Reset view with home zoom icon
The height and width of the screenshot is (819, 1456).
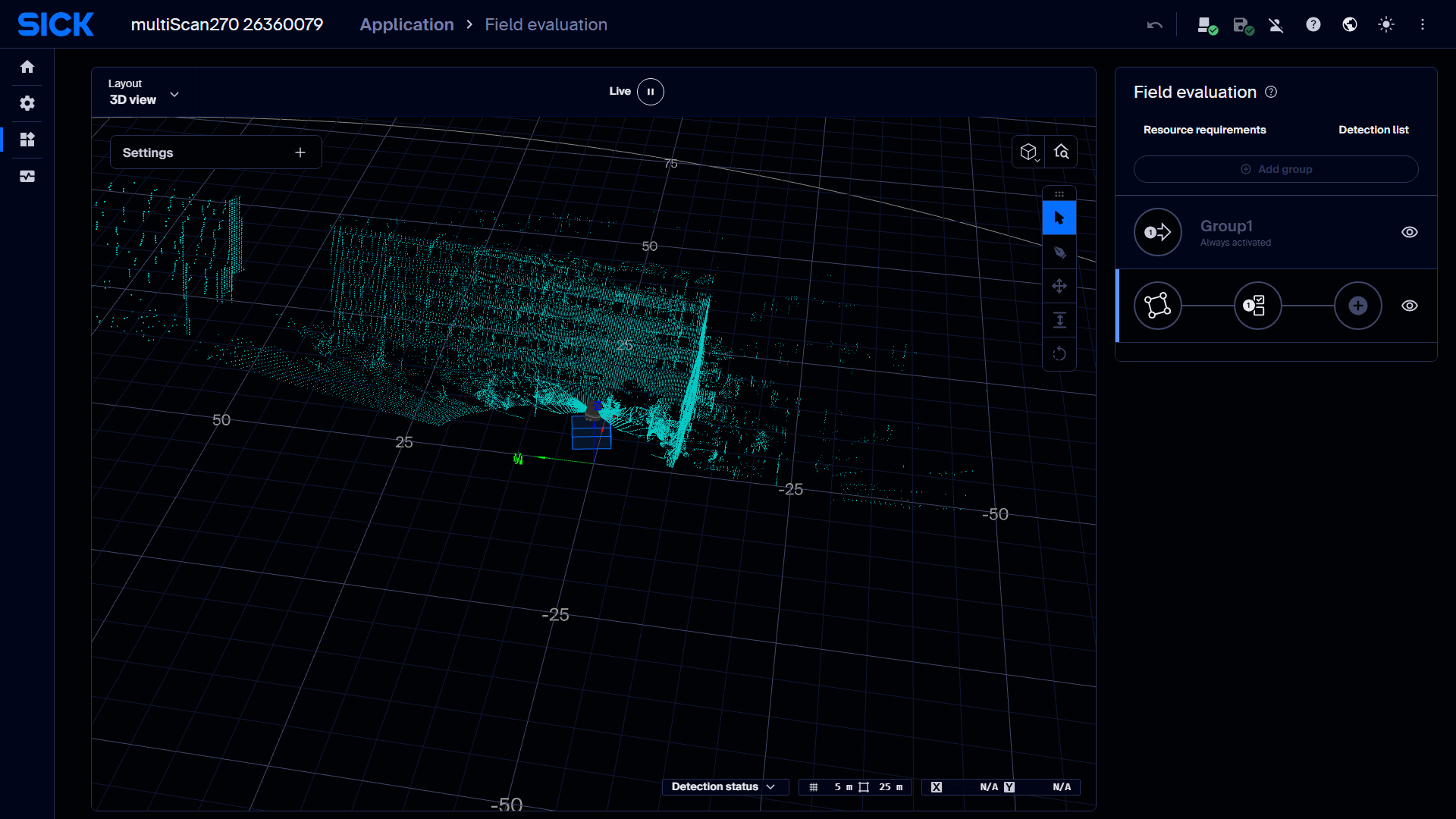point(1062,152)
